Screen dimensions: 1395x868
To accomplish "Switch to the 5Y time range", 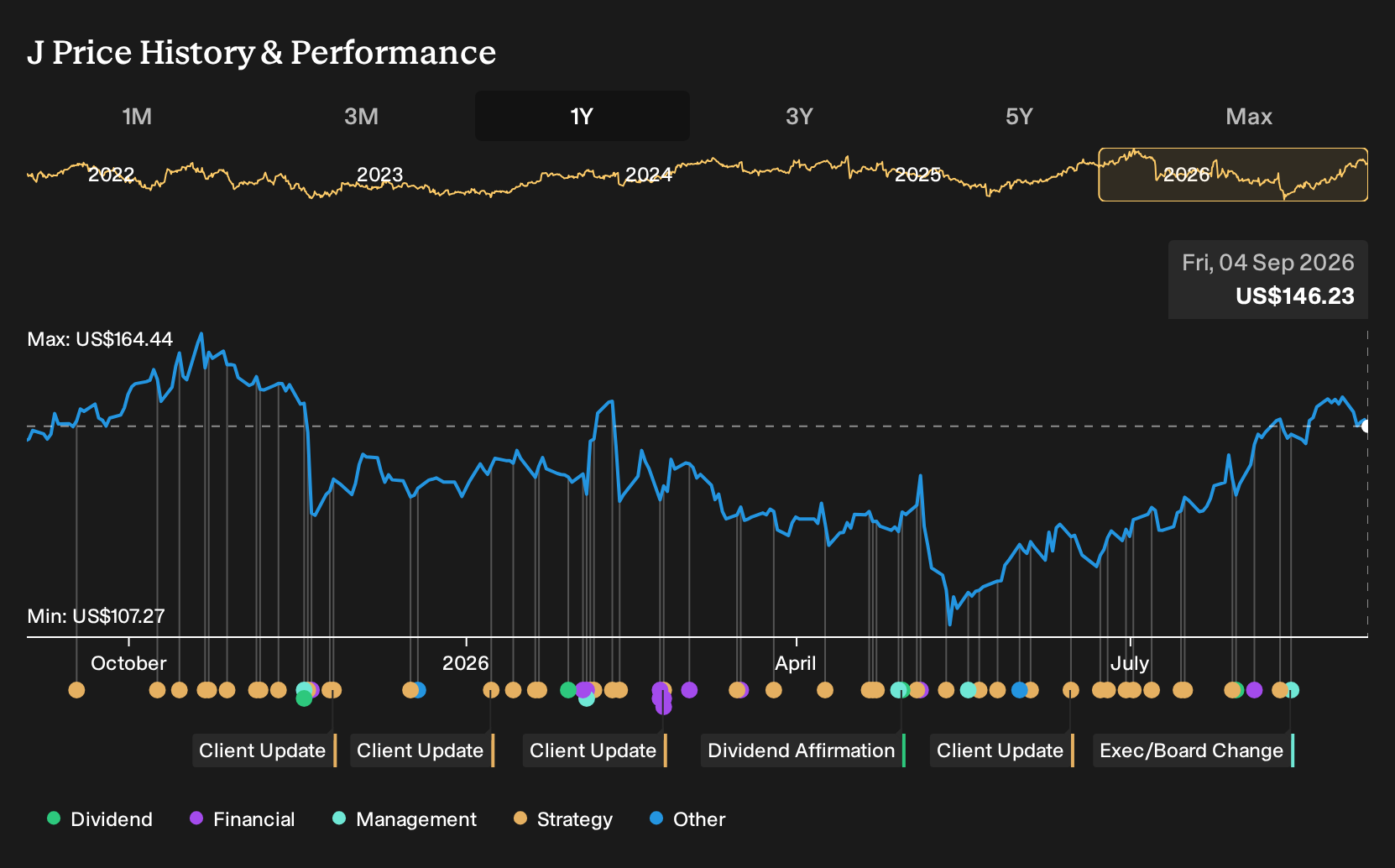I will (x=1019, y=116).
